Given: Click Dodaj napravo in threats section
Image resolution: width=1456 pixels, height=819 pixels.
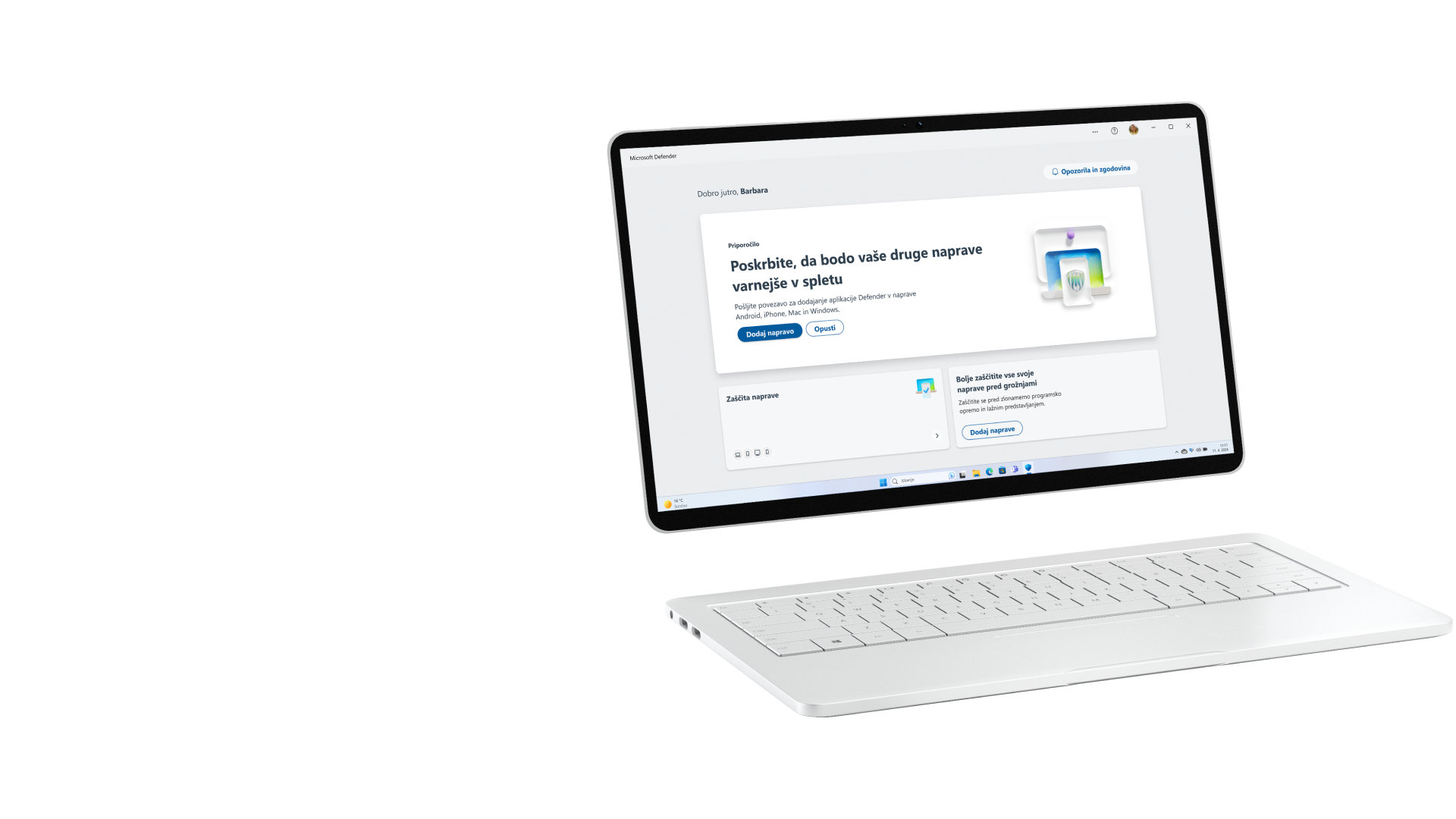Looking at the screenshot, I should pyautogui.click(x=991, y=430).
